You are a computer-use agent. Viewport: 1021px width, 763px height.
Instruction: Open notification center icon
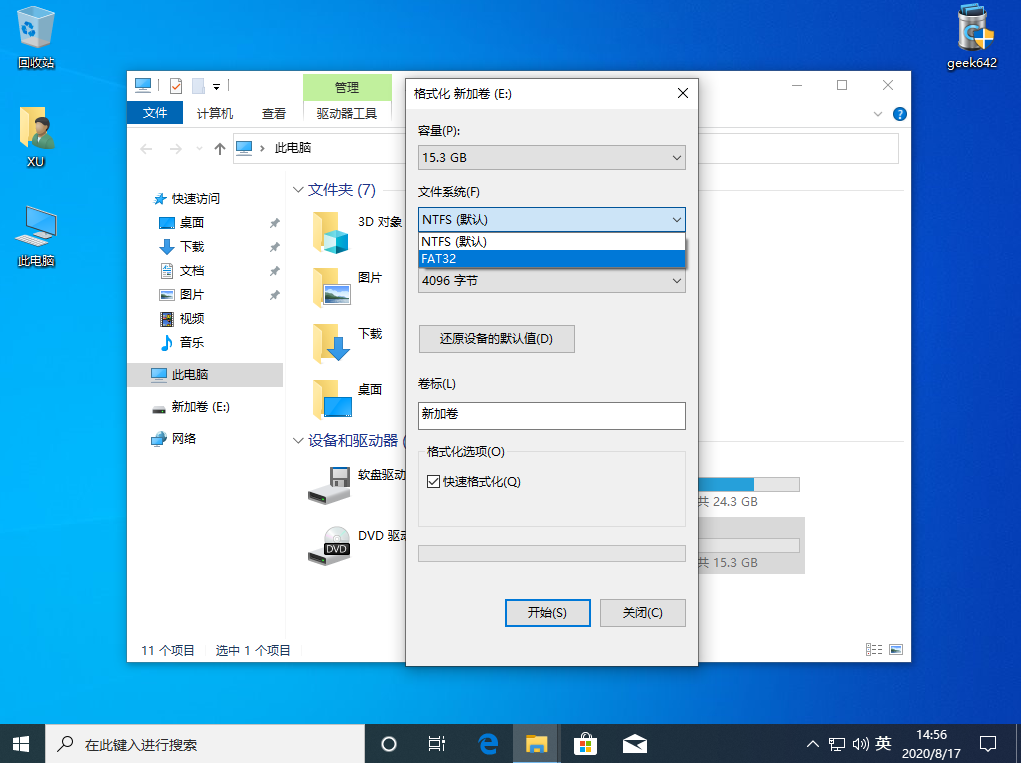pyautogui.click(x=988, y=743)
